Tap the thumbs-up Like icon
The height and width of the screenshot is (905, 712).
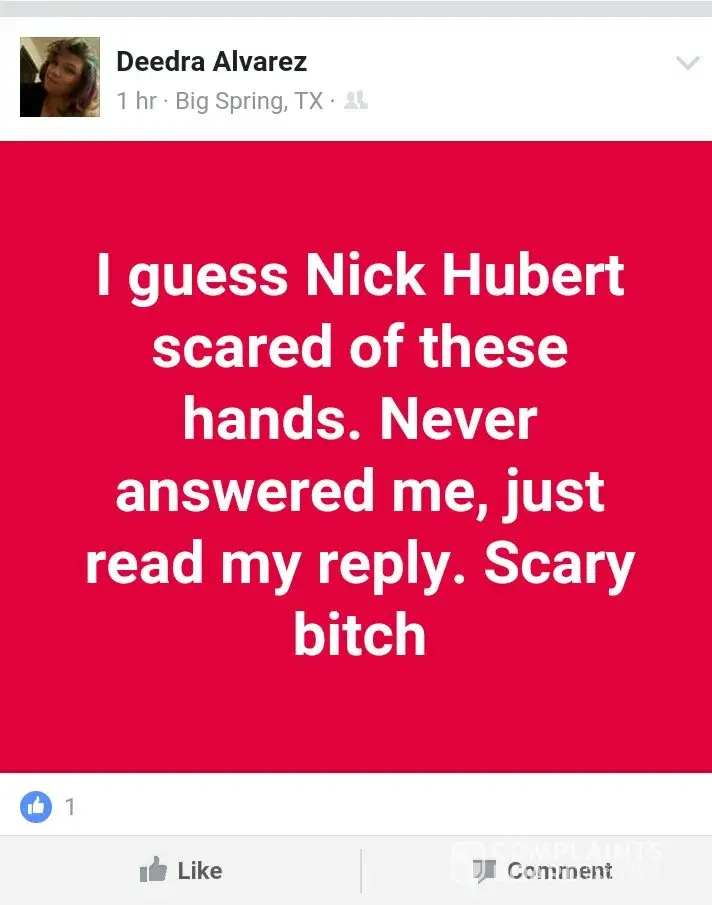coord(153,869)
